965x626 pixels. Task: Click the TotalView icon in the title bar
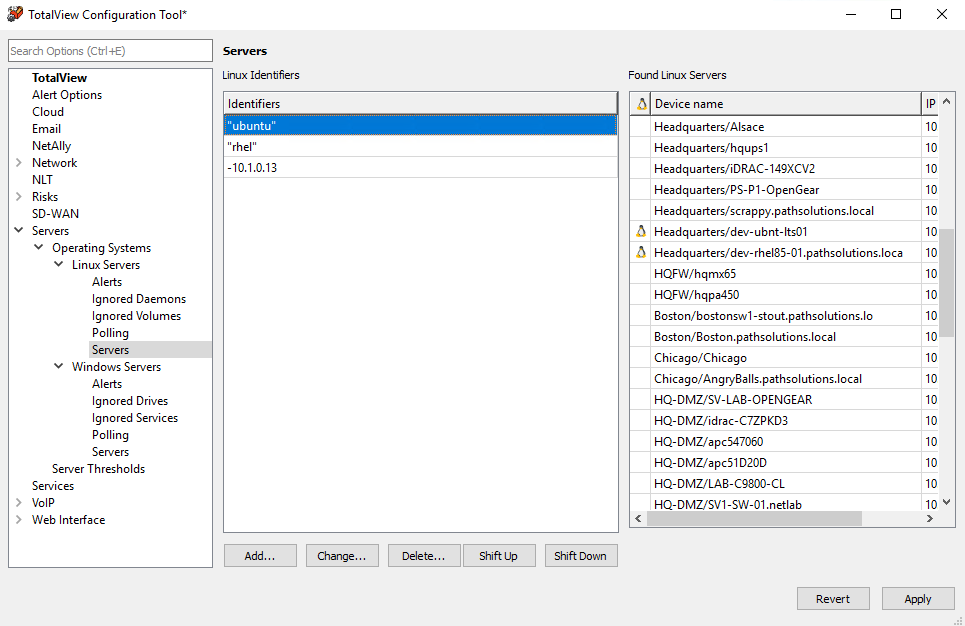(x=16, y=14)
